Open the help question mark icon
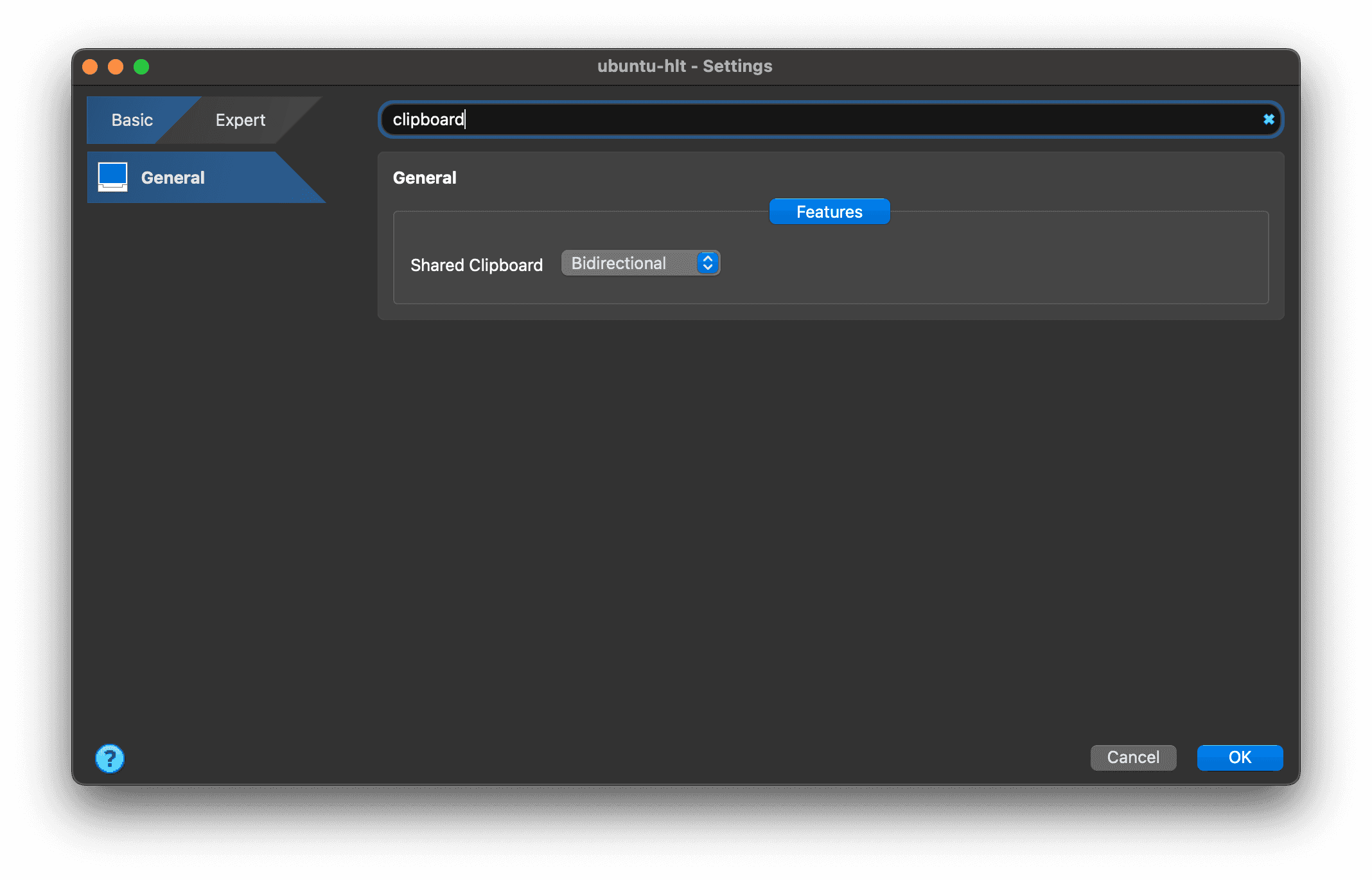The image size is (1372, 880). pos(110,758)
